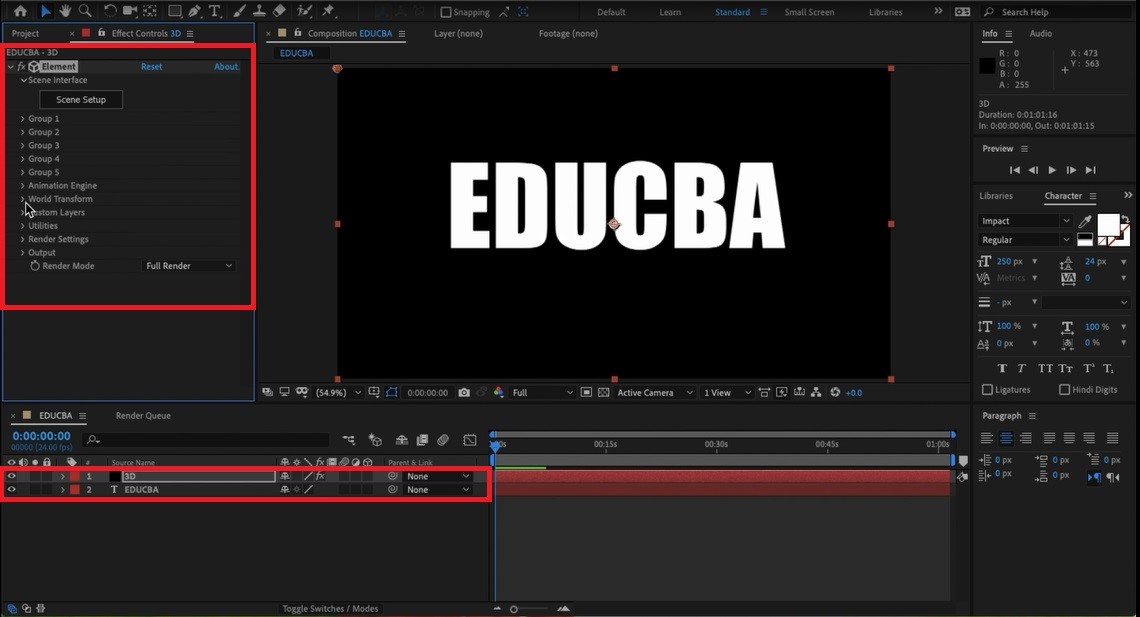The image size is (1140, 617).
Task: Reset the Element effect
Action: tap(151, 66)
